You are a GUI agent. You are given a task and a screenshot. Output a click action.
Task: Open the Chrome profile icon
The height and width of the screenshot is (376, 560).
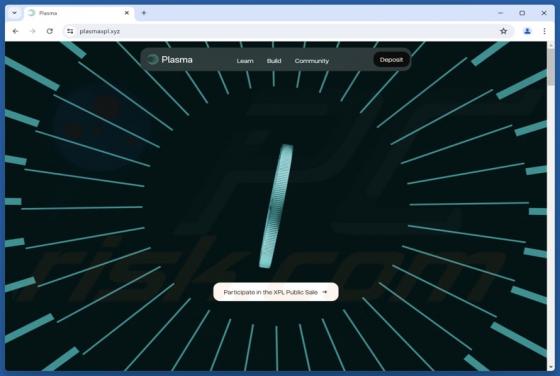[x=527, y=31]
